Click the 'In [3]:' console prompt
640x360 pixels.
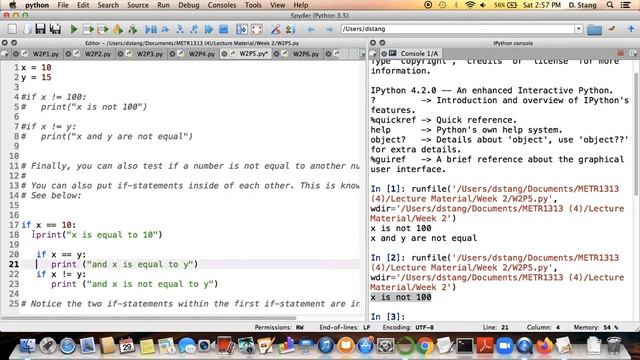388,317
